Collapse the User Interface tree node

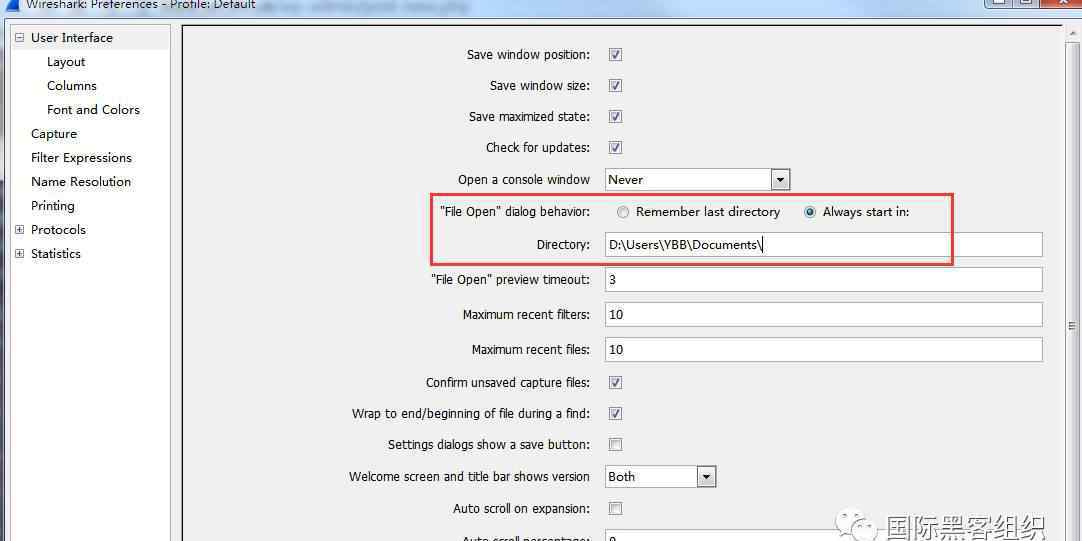[x=19, y=38]
